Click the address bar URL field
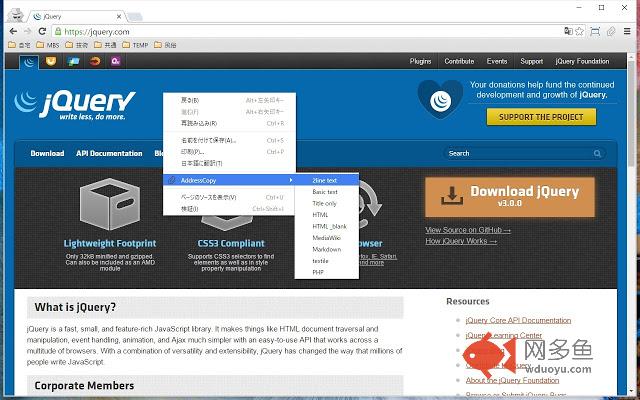The image size is (640, 400). pos(306,31)
